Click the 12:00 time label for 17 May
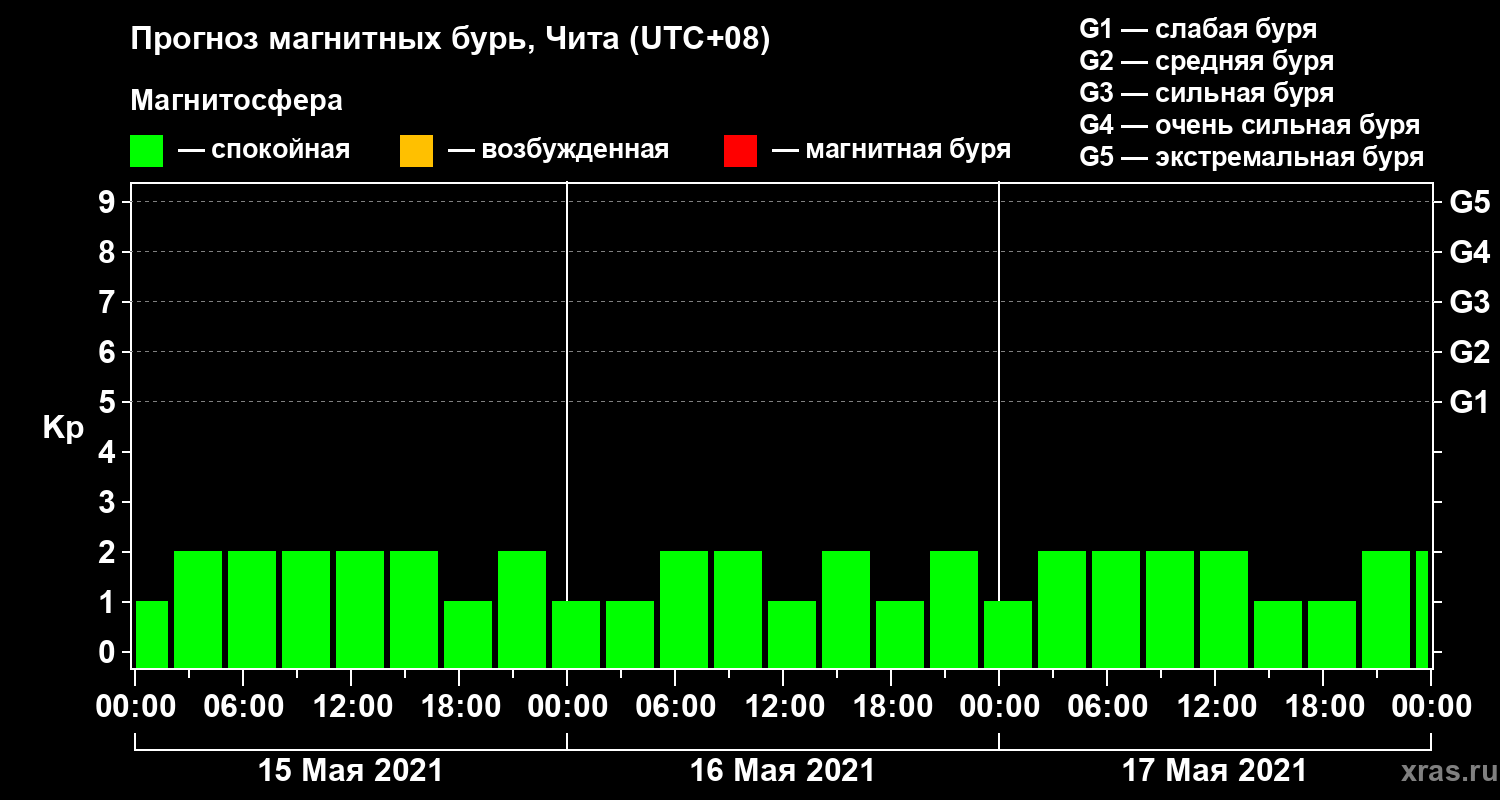 pos(1215,706)
